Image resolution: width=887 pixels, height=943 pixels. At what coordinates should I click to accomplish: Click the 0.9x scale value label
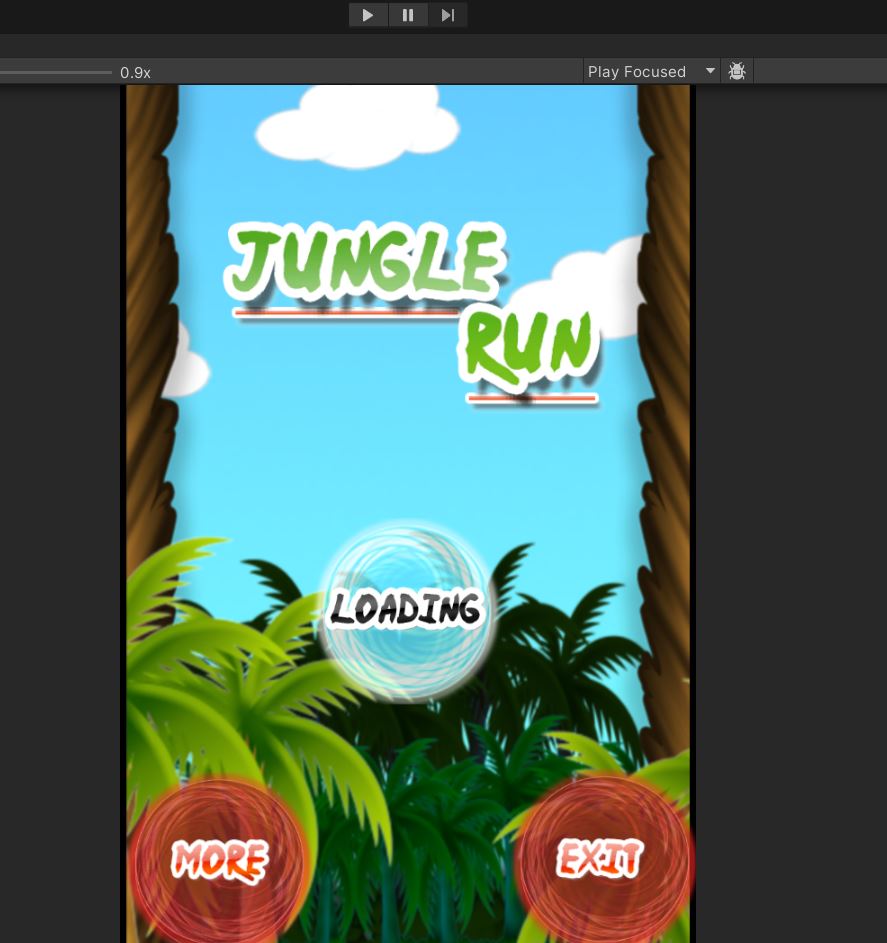(135, 72)
